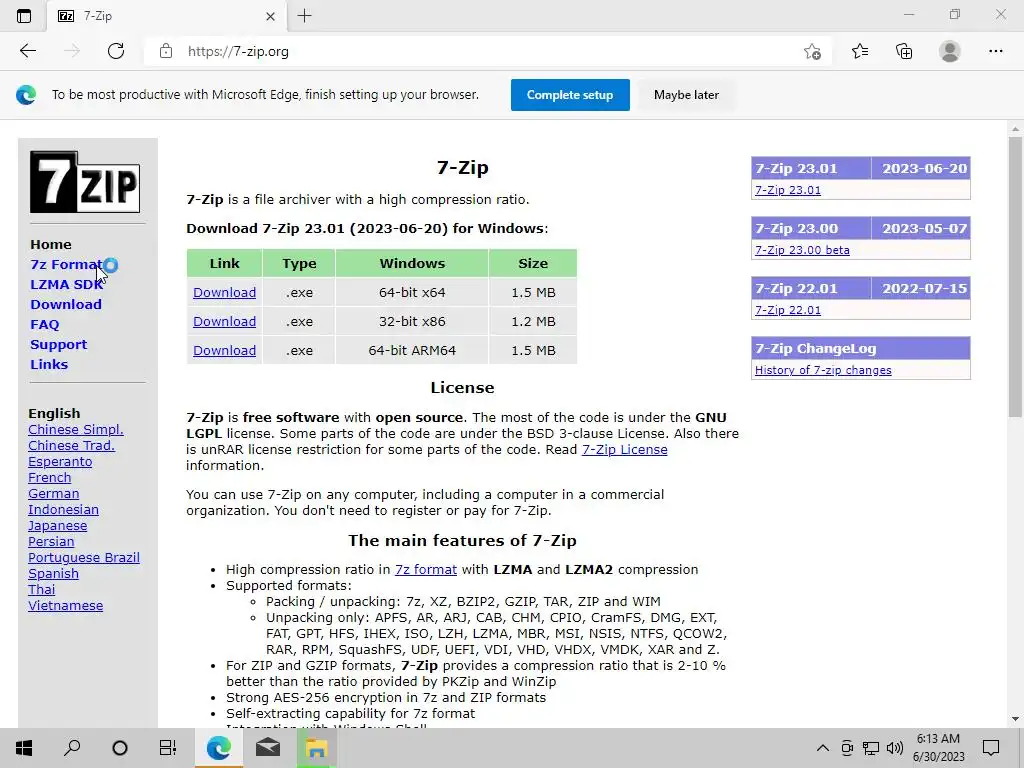Open Home in site navigation
This screenshot has width=1024, height=768.
coord(51,244)
